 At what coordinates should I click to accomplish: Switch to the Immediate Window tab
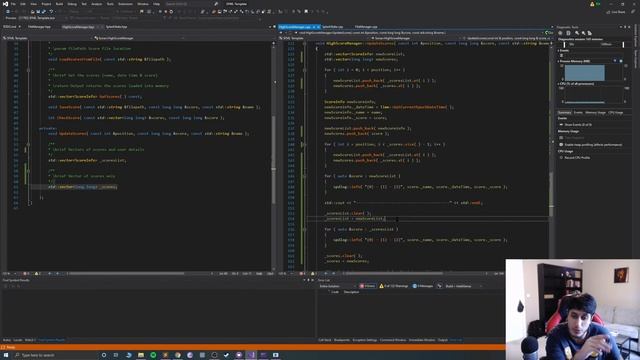[422, 340]
